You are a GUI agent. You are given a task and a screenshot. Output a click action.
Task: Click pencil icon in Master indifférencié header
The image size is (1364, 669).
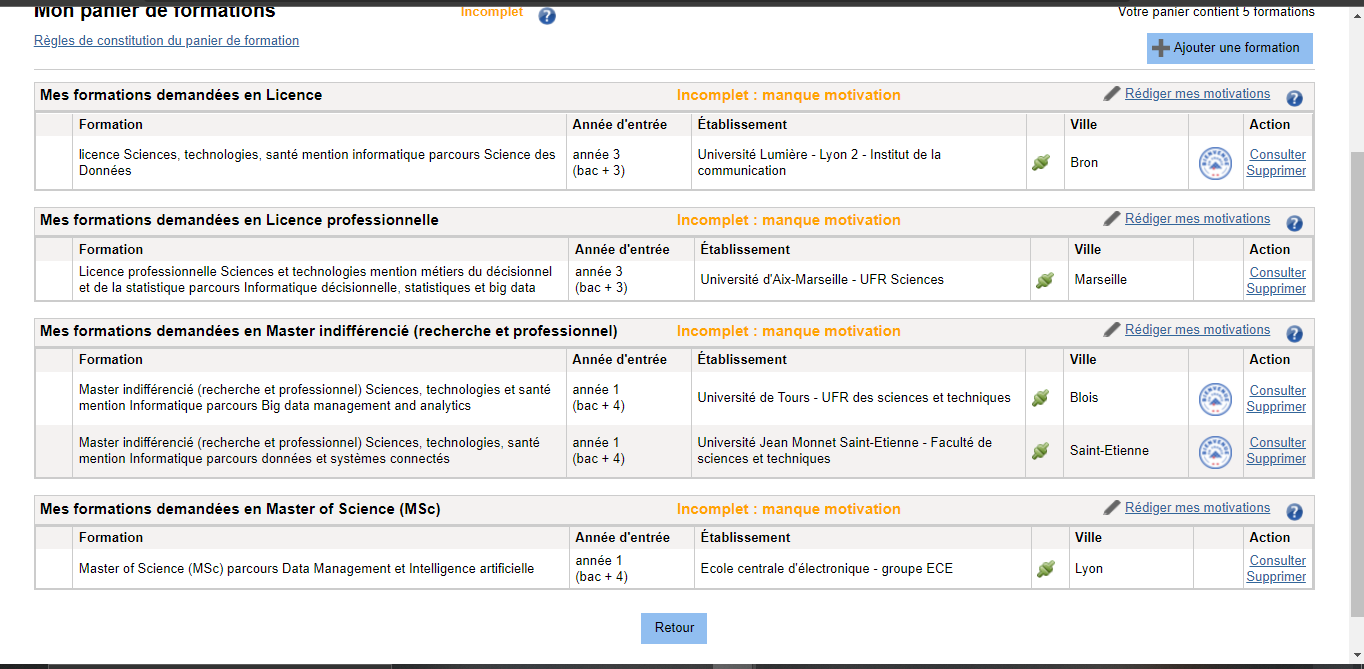pos(1112,330)
